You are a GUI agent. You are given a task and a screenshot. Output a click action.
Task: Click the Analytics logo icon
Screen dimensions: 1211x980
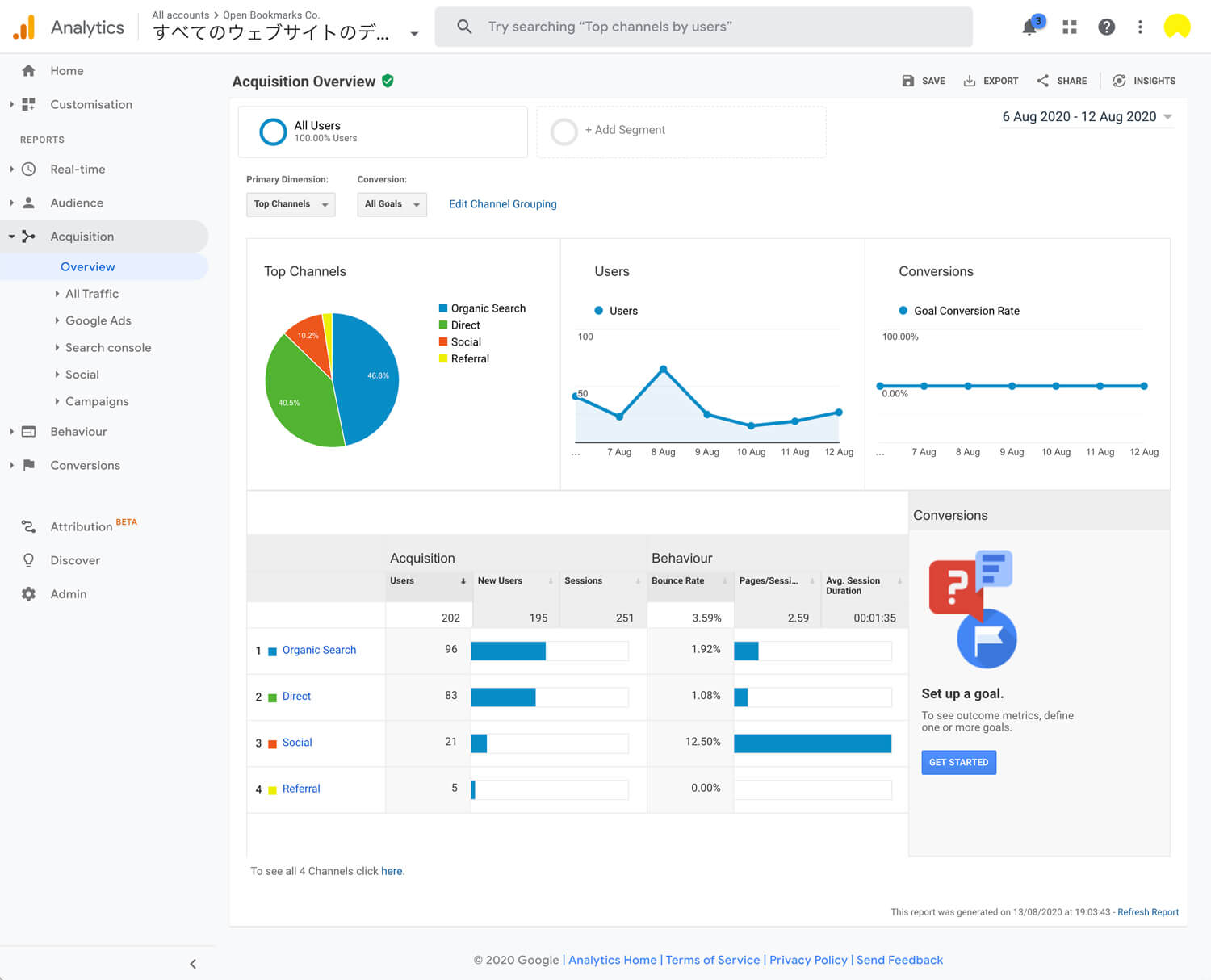point(24,27)
